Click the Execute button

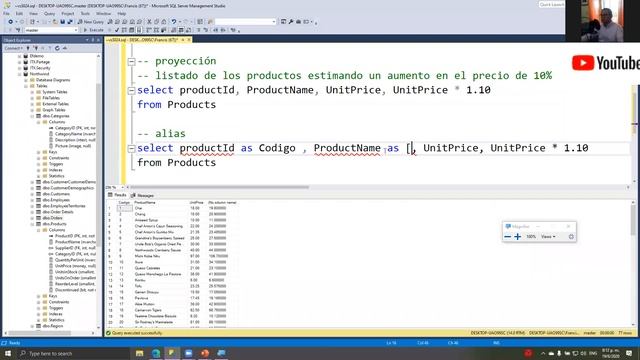pyautogui.click(x=93, y=30)
